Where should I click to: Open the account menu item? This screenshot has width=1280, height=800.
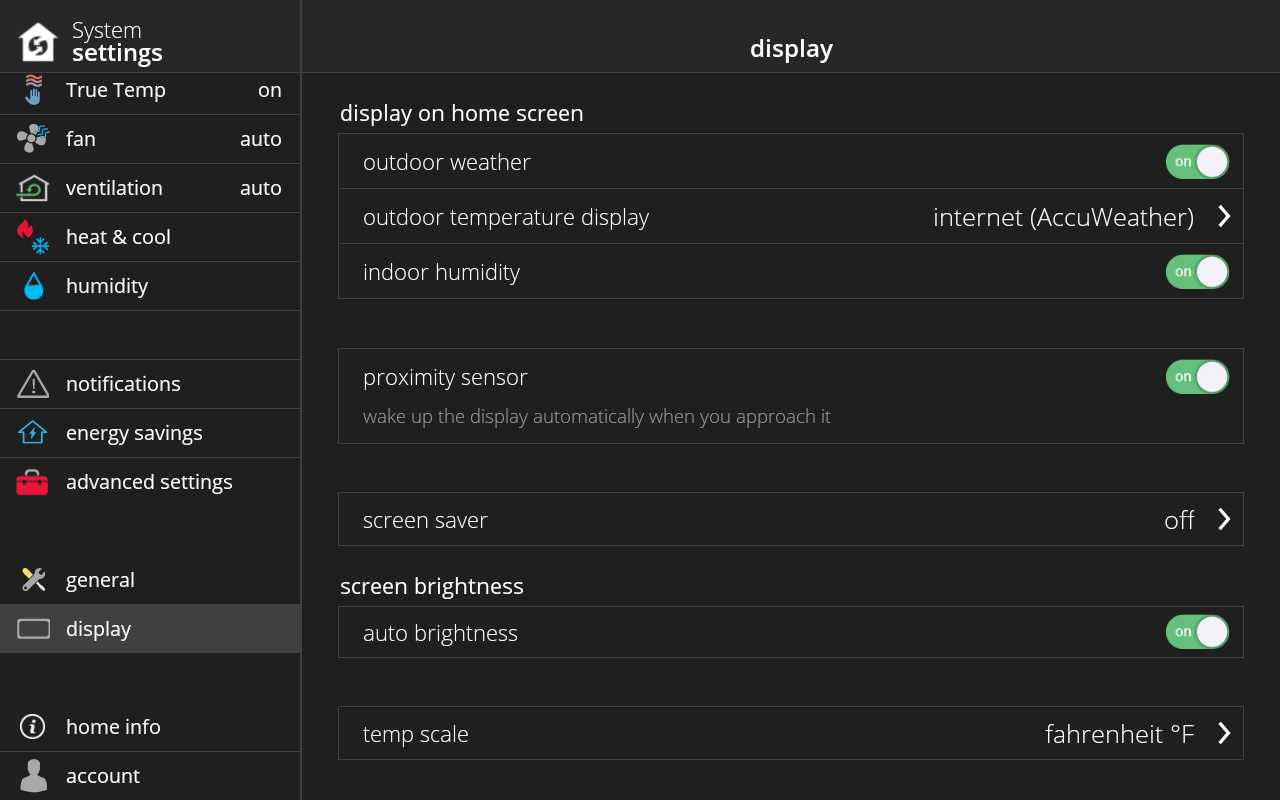click(150, 776)
